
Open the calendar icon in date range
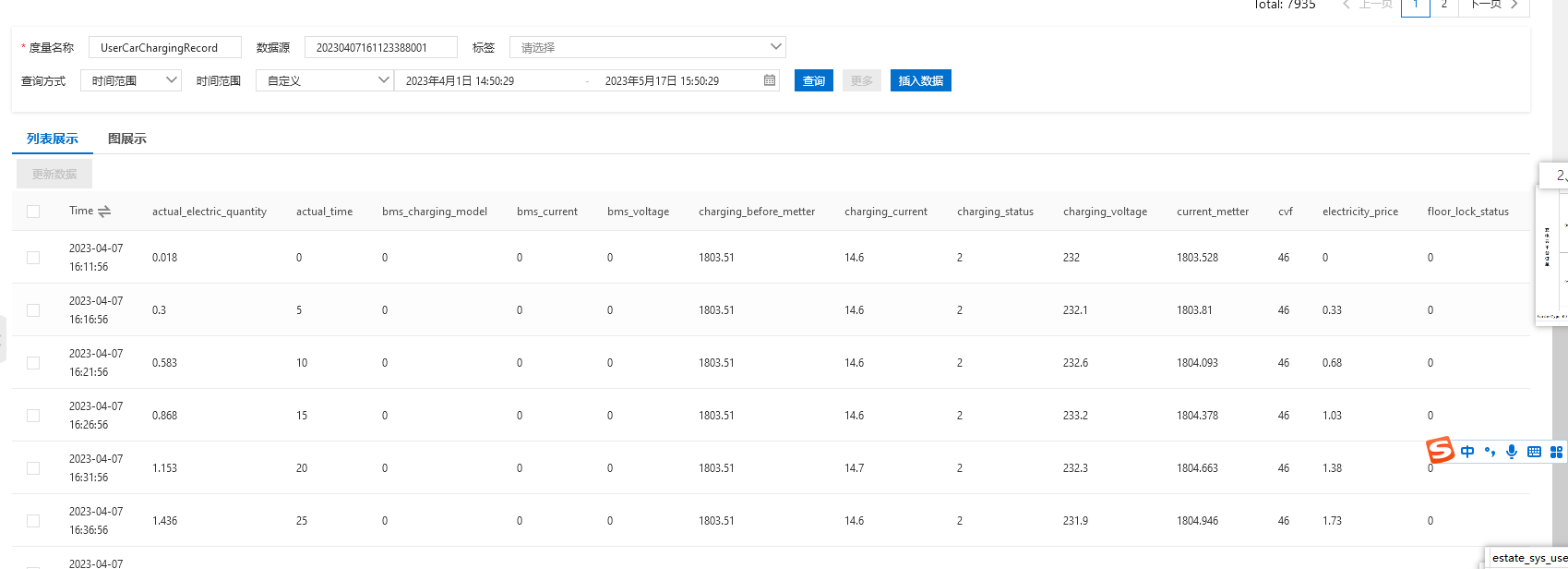click(770, 80)
